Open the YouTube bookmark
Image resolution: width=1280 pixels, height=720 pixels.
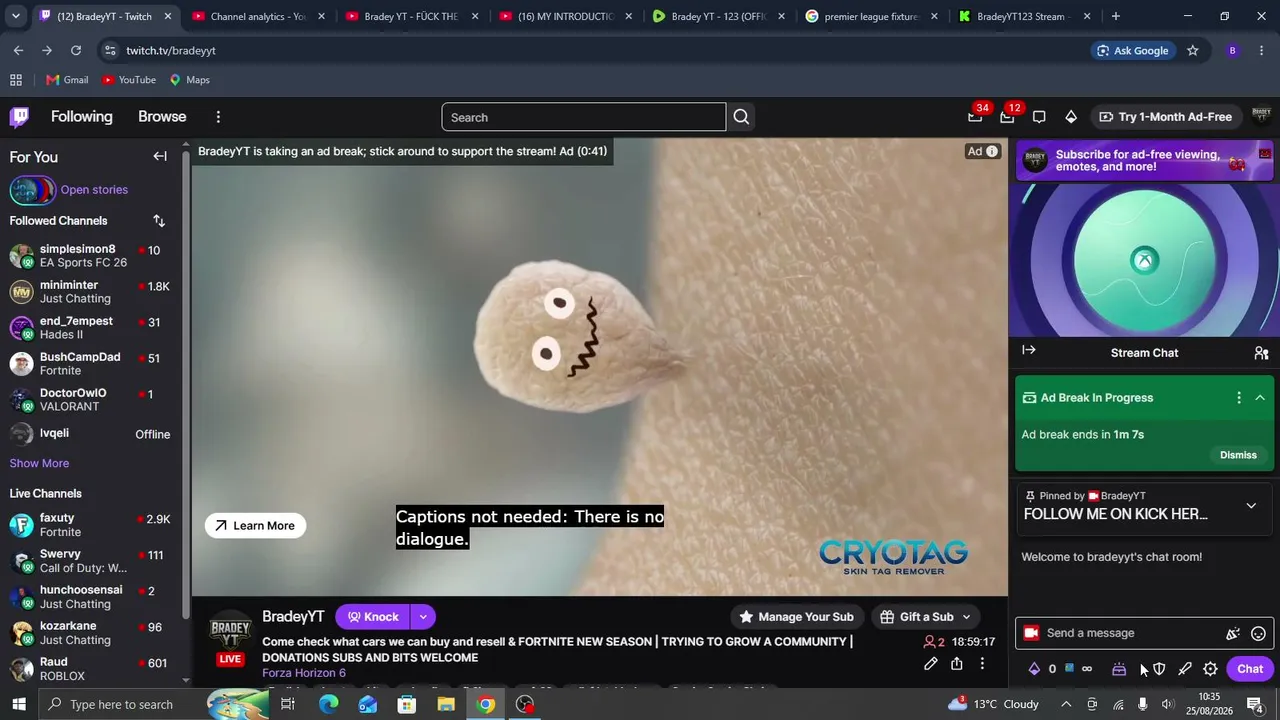128,80
